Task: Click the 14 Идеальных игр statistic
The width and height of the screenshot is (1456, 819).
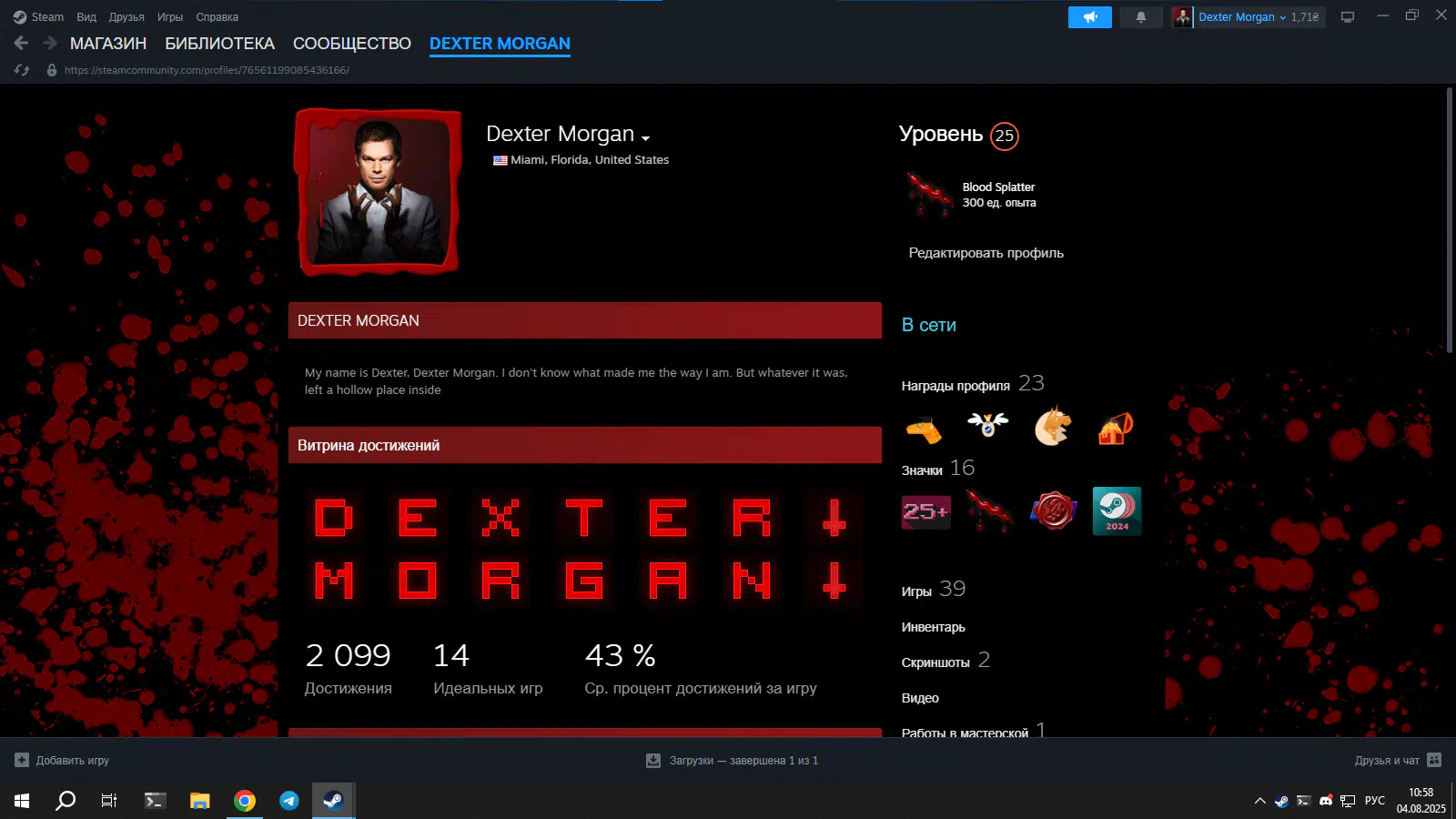Action: tap(488, 668)
